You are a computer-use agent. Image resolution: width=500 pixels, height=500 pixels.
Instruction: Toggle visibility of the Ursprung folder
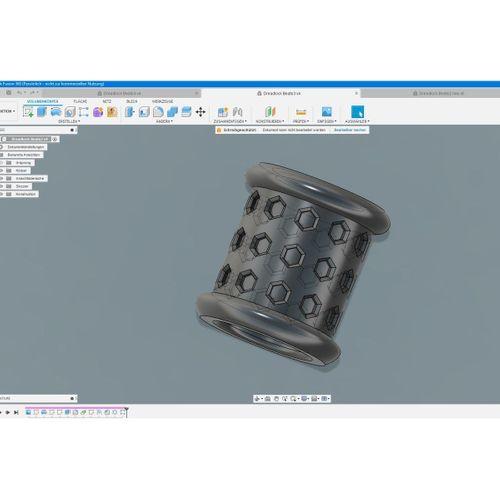tap(2, 163)
